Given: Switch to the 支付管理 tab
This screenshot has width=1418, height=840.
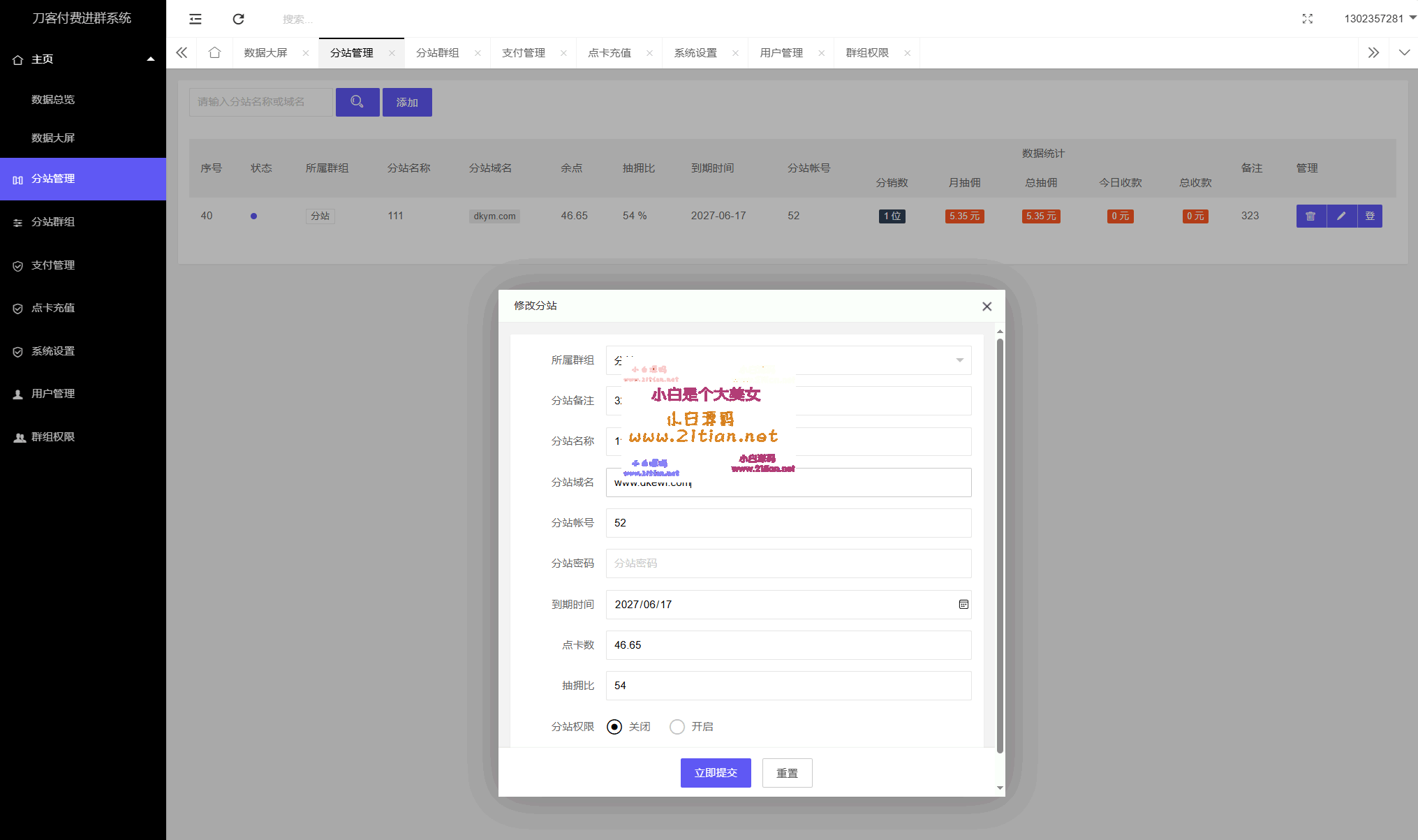Looking at the screenshot, I should click(524, 52).
